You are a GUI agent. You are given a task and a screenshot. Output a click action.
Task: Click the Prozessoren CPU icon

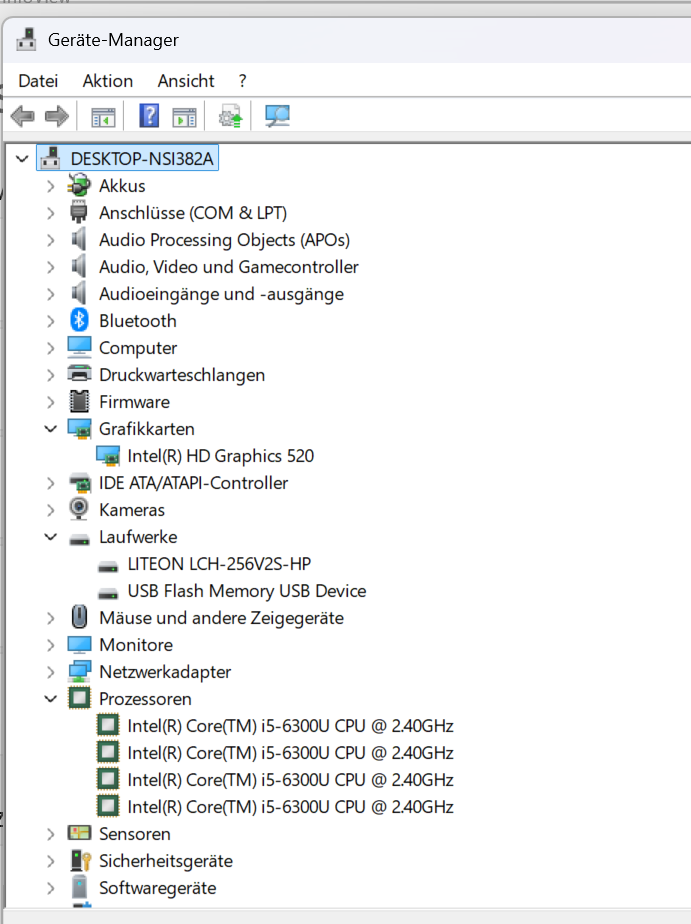point(80,698)
